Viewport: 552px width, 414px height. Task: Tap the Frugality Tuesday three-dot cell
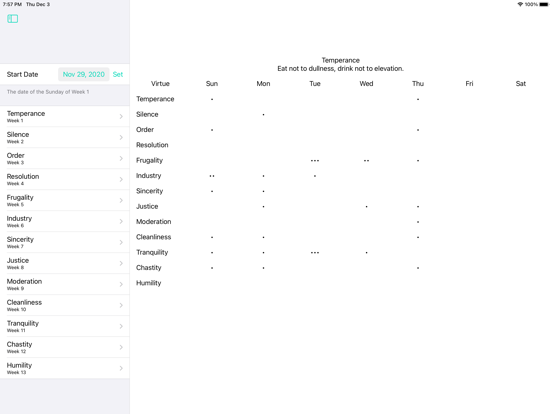[x=315, y=161]
